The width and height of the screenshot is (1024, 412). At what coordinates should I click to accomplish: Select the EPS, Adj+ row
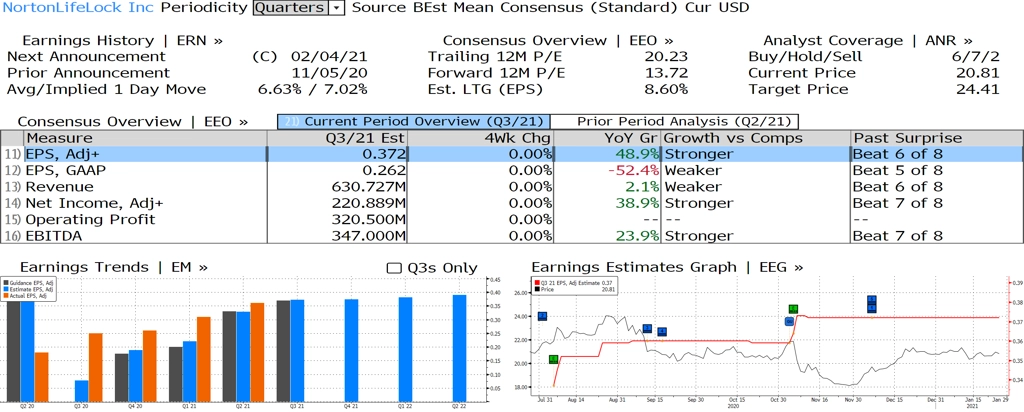coord(511,154)
